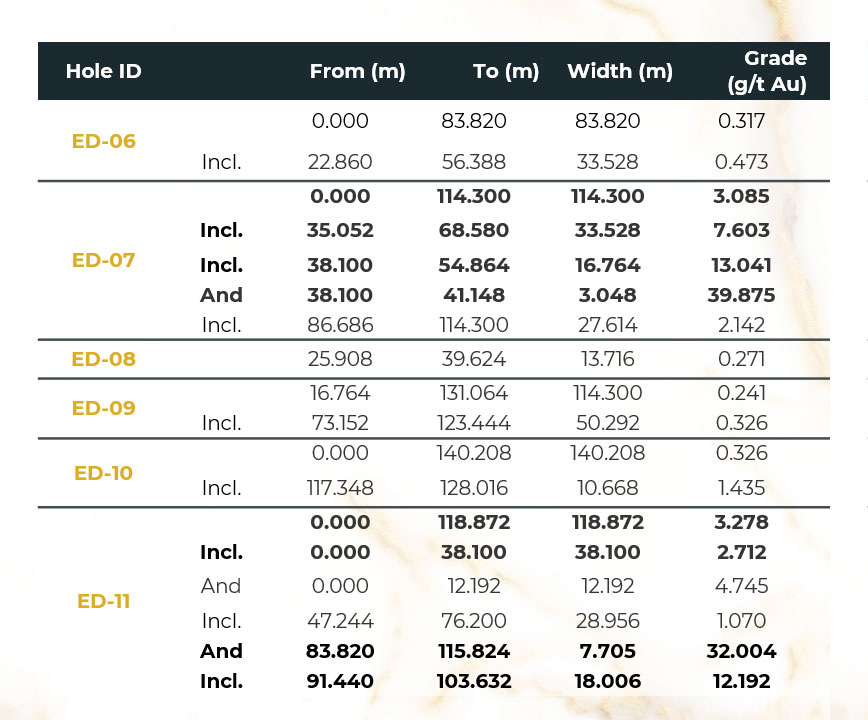Select the To (m) column header
Image resolution: width=868 pixels, height=720 pixels.
pyautogui.click(x=506, y=71)
